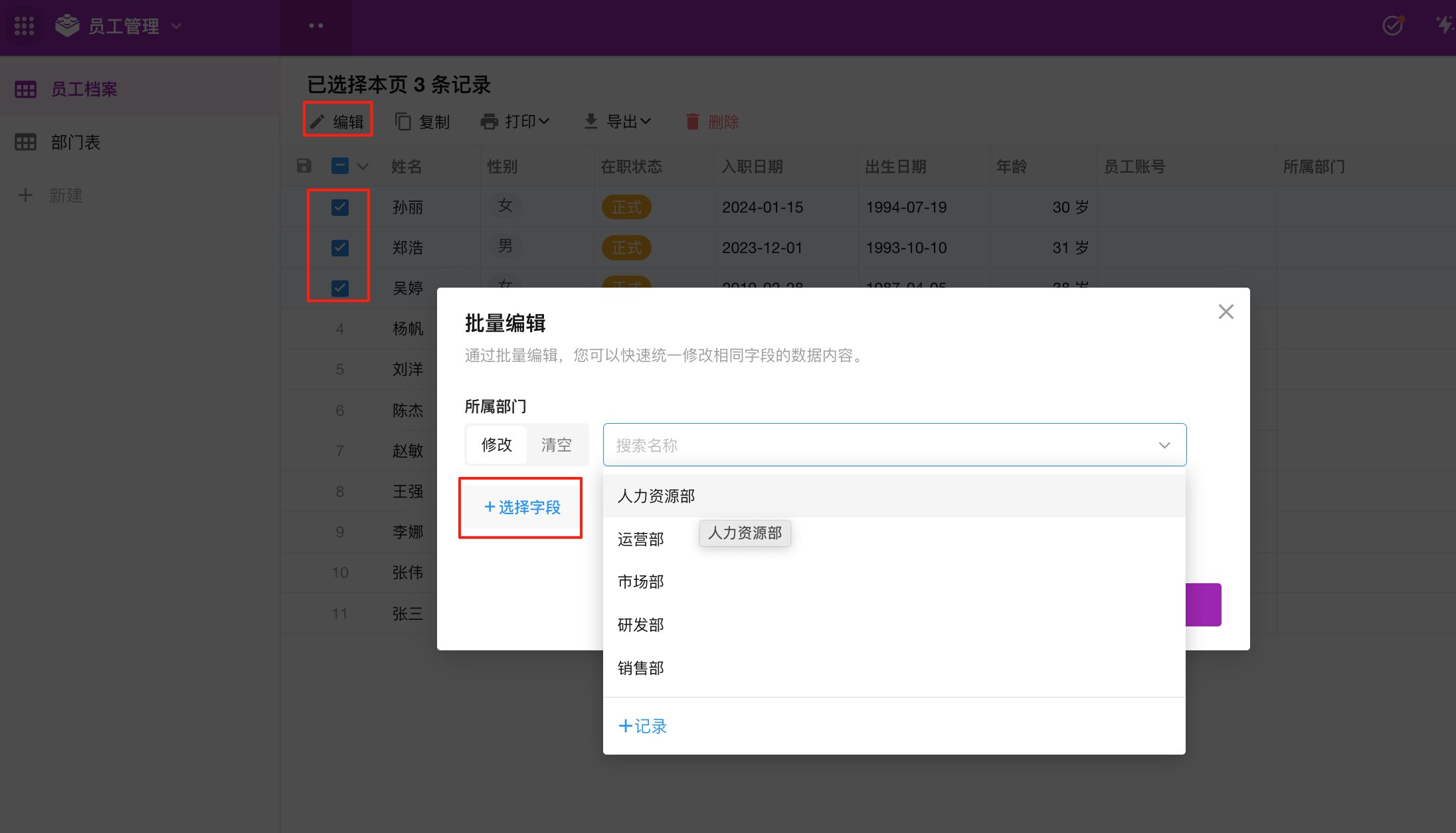Select 部门表 worksheet in sidebar
The width and height of the screenshot is (1456, 833).
(x=139, y=142)
